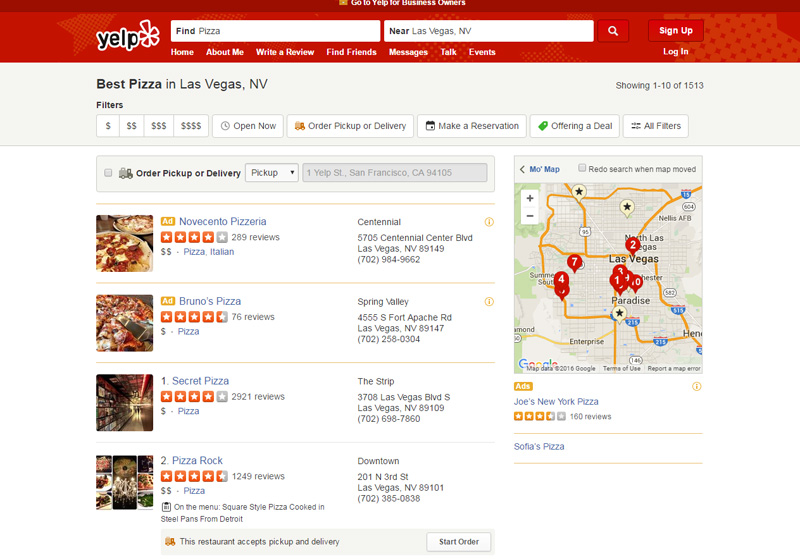Open the Novecento Pizzeria listing
Screen dimensions: 800x559
pyautogui.click(x=222, y=221)
